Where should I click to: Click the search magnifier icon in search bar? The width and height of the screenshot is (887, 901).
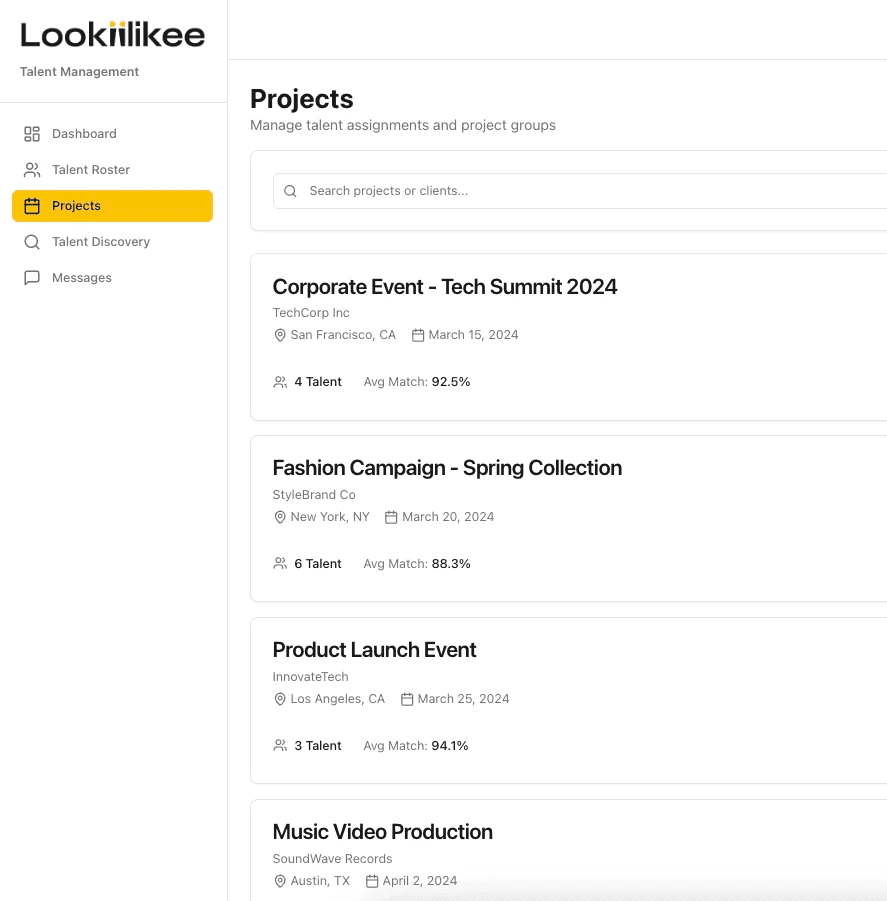click(291, 191)
